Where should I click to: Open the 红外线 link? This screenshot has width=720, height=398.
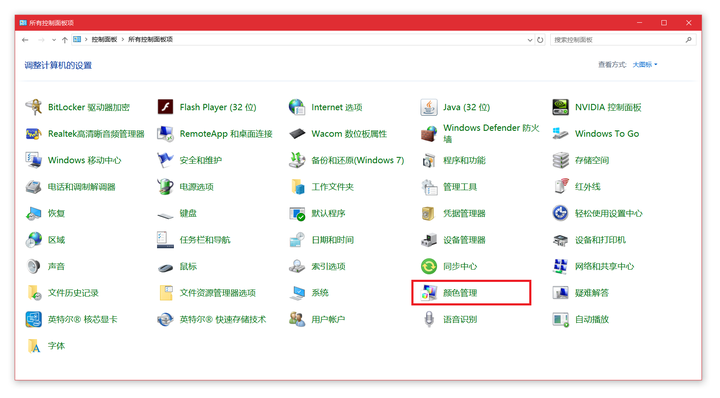click(x=588, y=187)
